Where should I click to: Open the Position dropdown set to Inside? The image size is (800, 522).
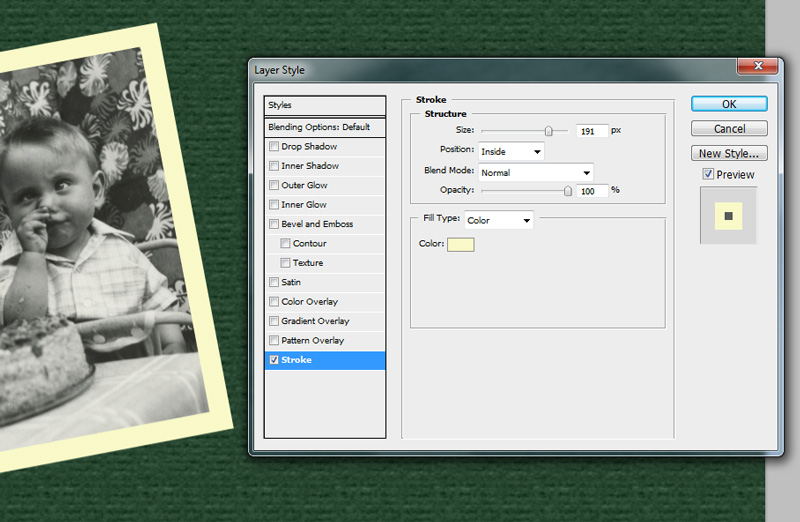click(510, 151)
